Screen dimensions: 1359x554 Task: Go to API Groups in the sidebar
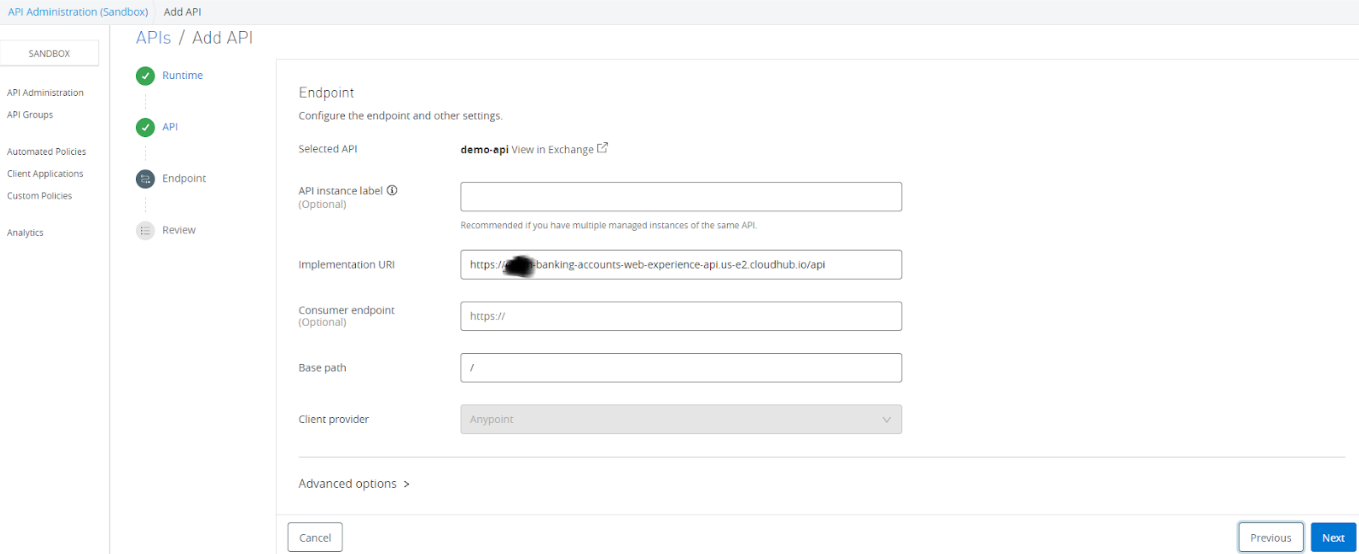(30, 115)
